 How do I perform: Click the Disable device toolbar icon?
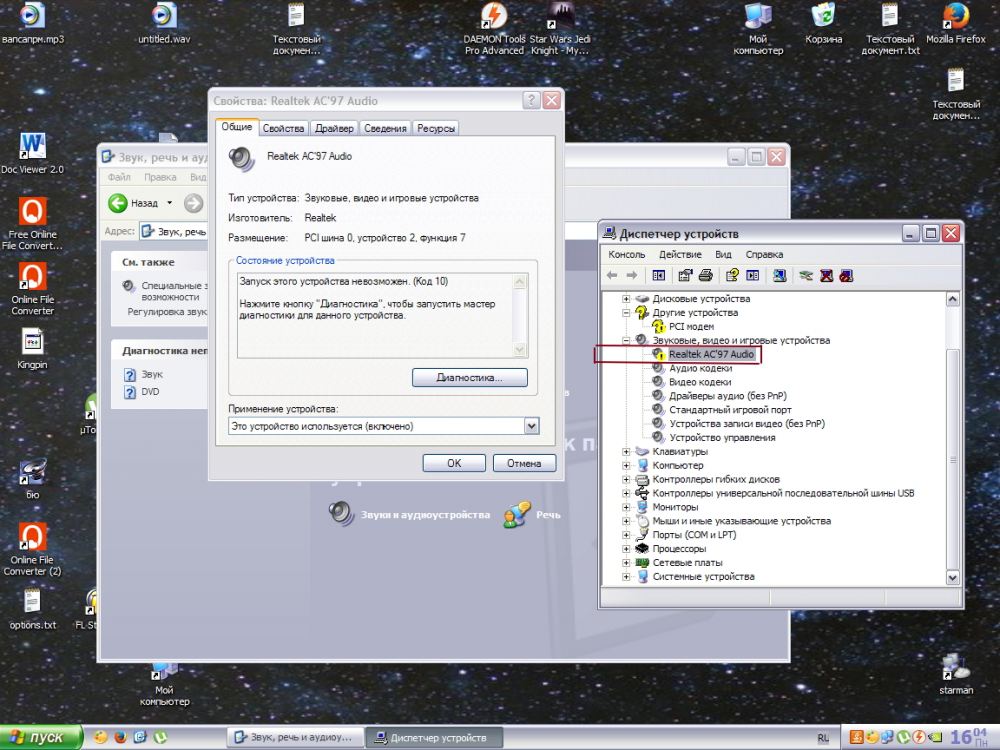point(846,275)
